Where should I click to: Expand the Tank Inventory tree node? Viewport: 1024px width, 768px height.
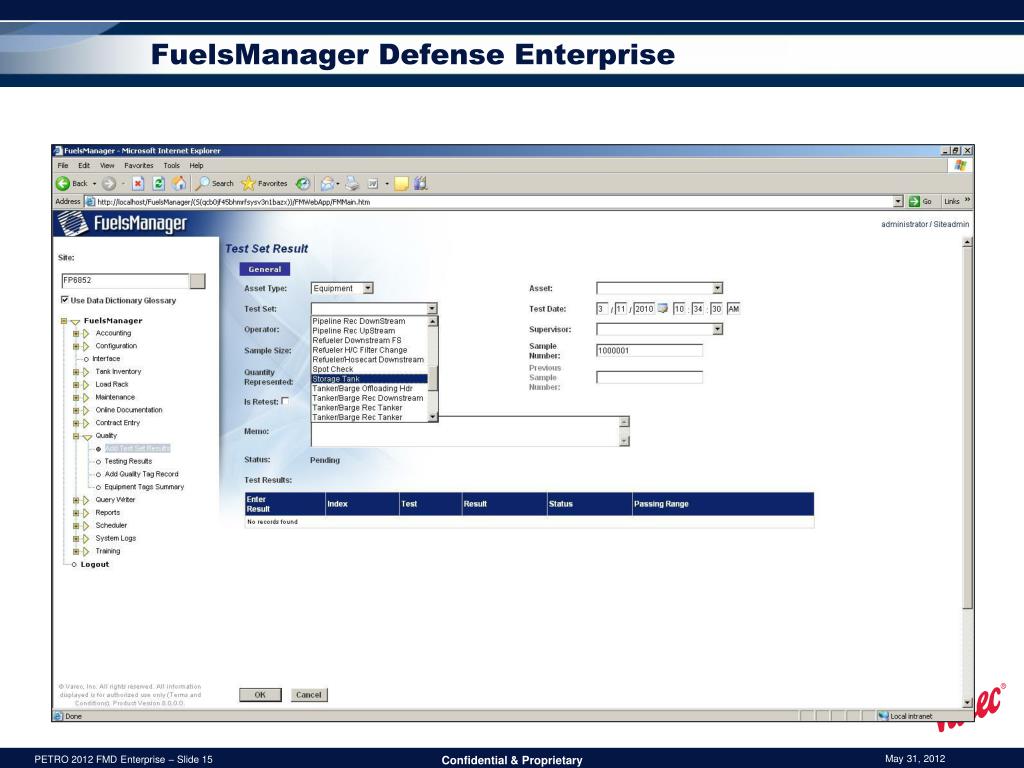tap(76, 372)
